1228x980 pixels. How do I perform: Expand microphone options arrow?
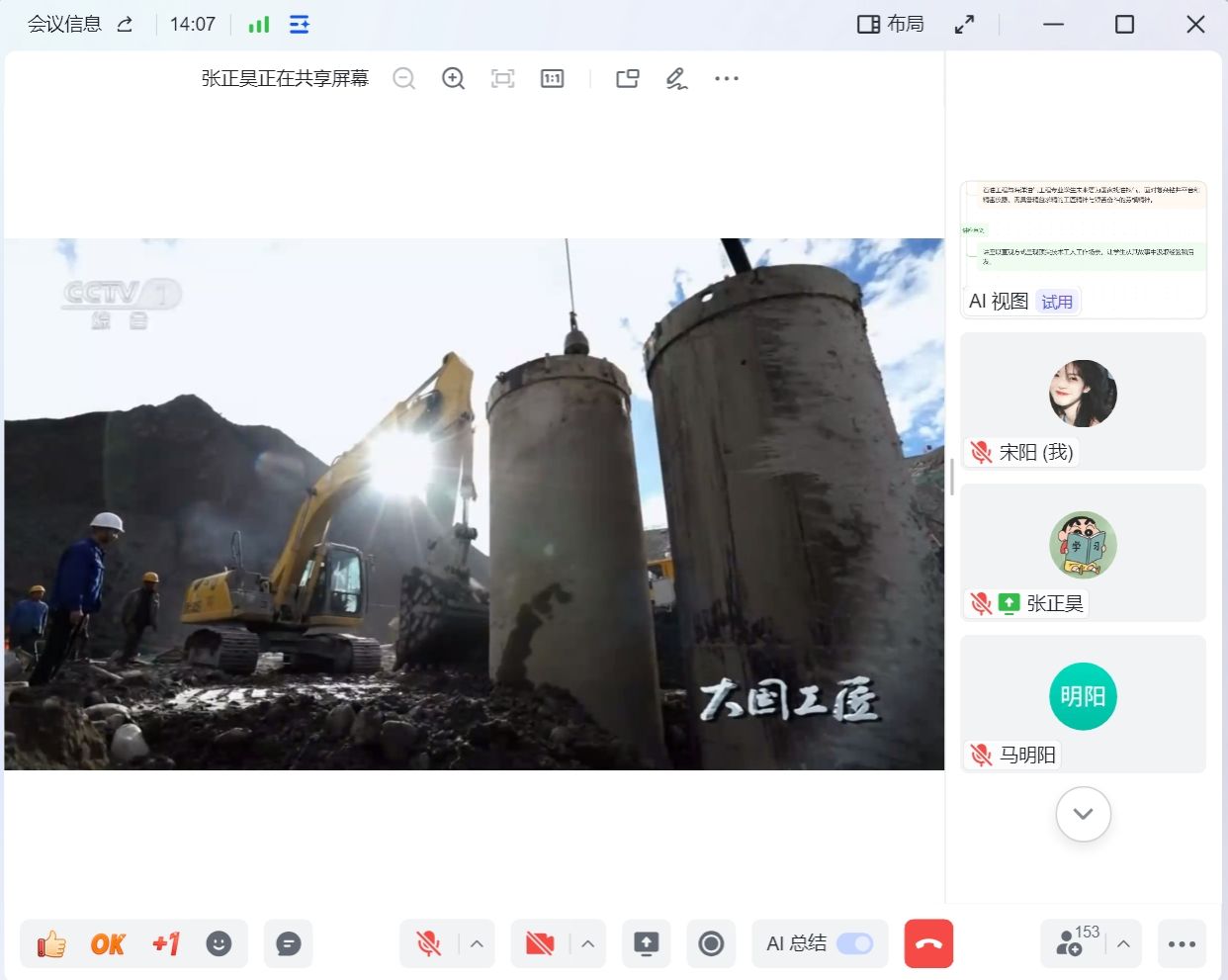pos(477,944)
